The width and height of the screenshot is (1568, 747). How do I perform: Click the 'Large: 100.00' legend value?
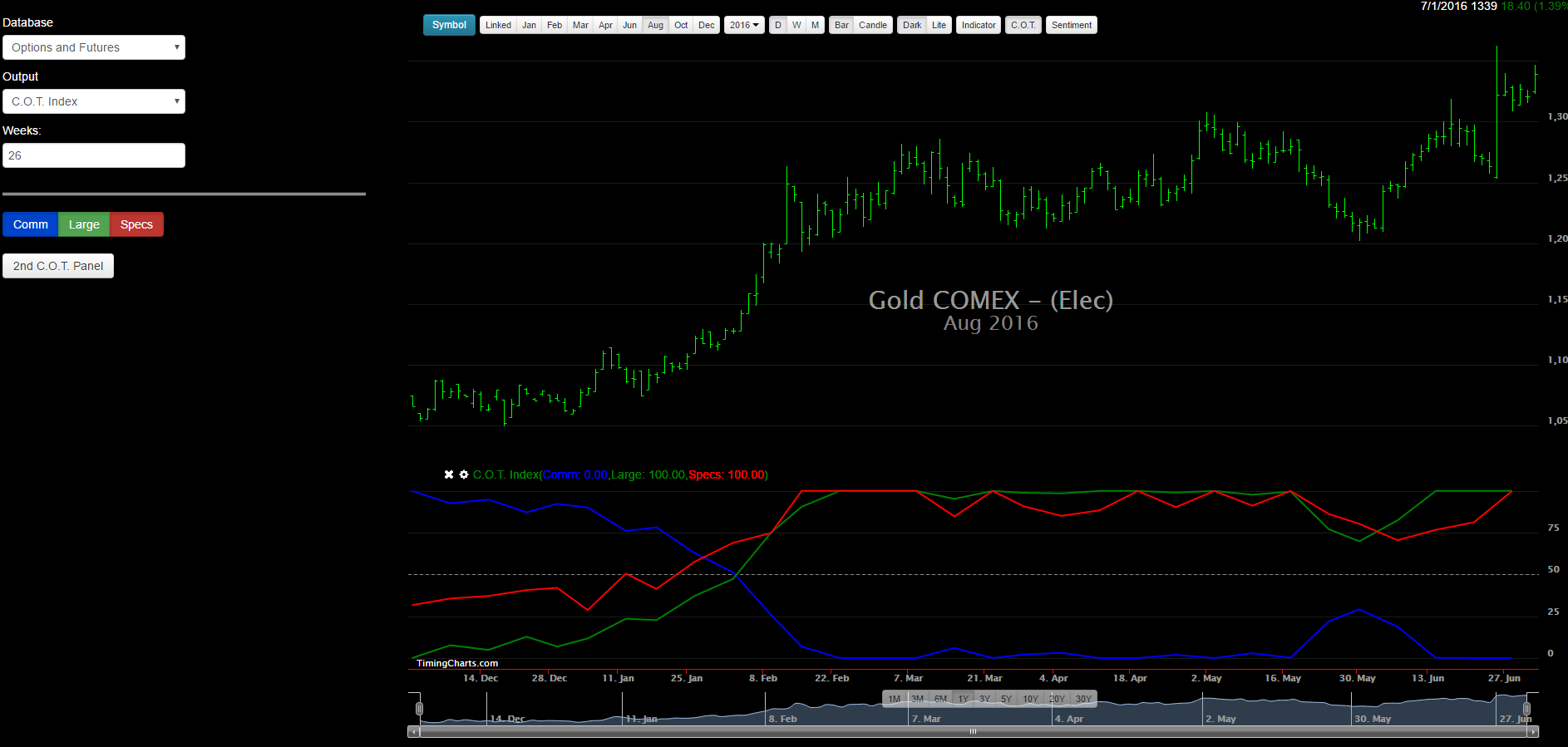(x=648, y=474)
